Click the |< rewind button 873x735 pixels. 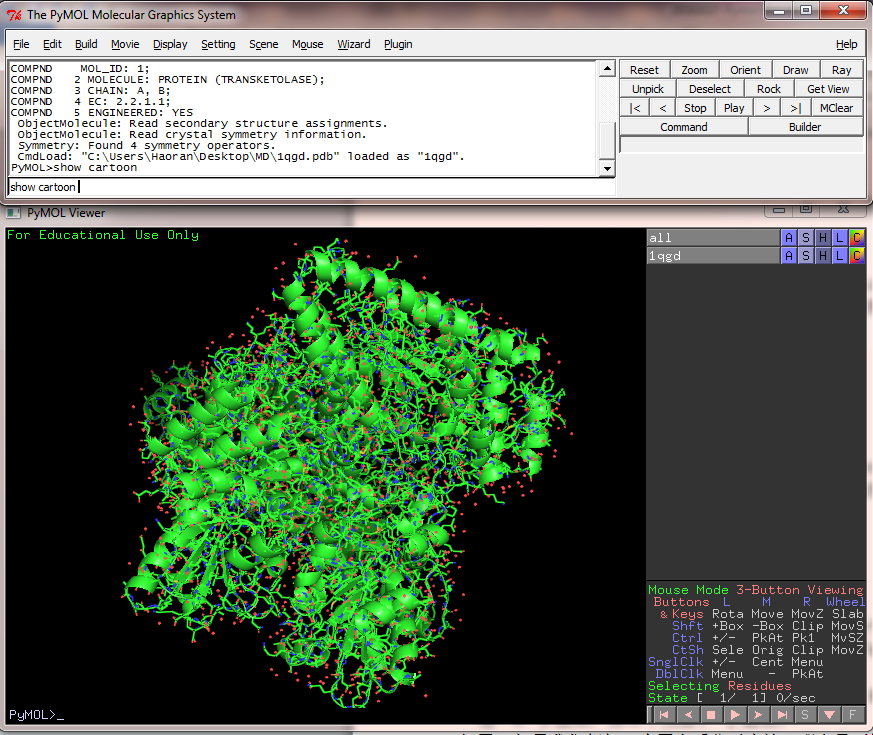pos(635,107)
